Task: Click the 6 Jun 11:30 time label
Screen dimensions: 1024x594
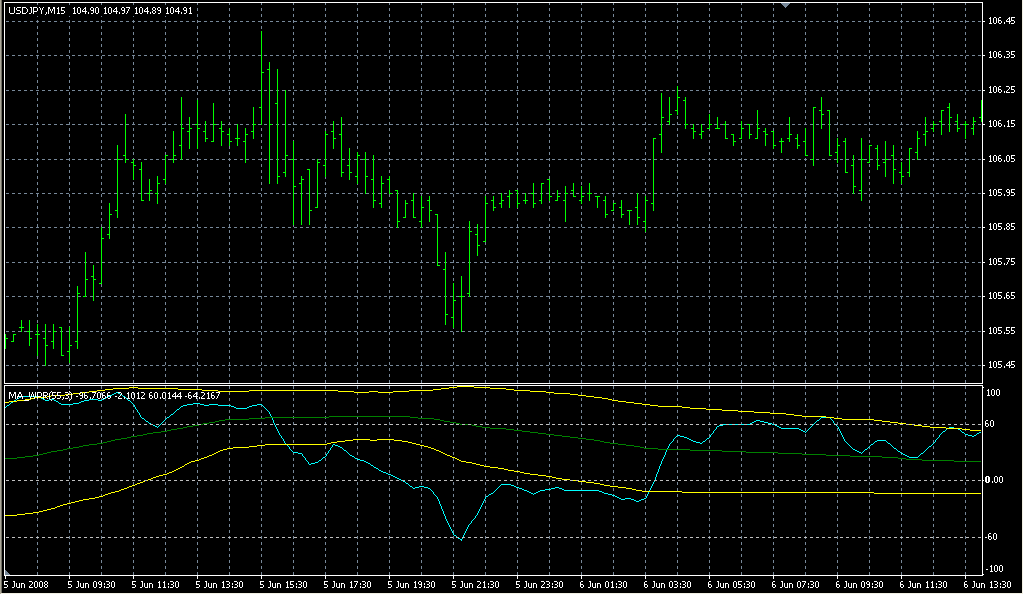Action: pyautogui.click(x=923, y=585)
